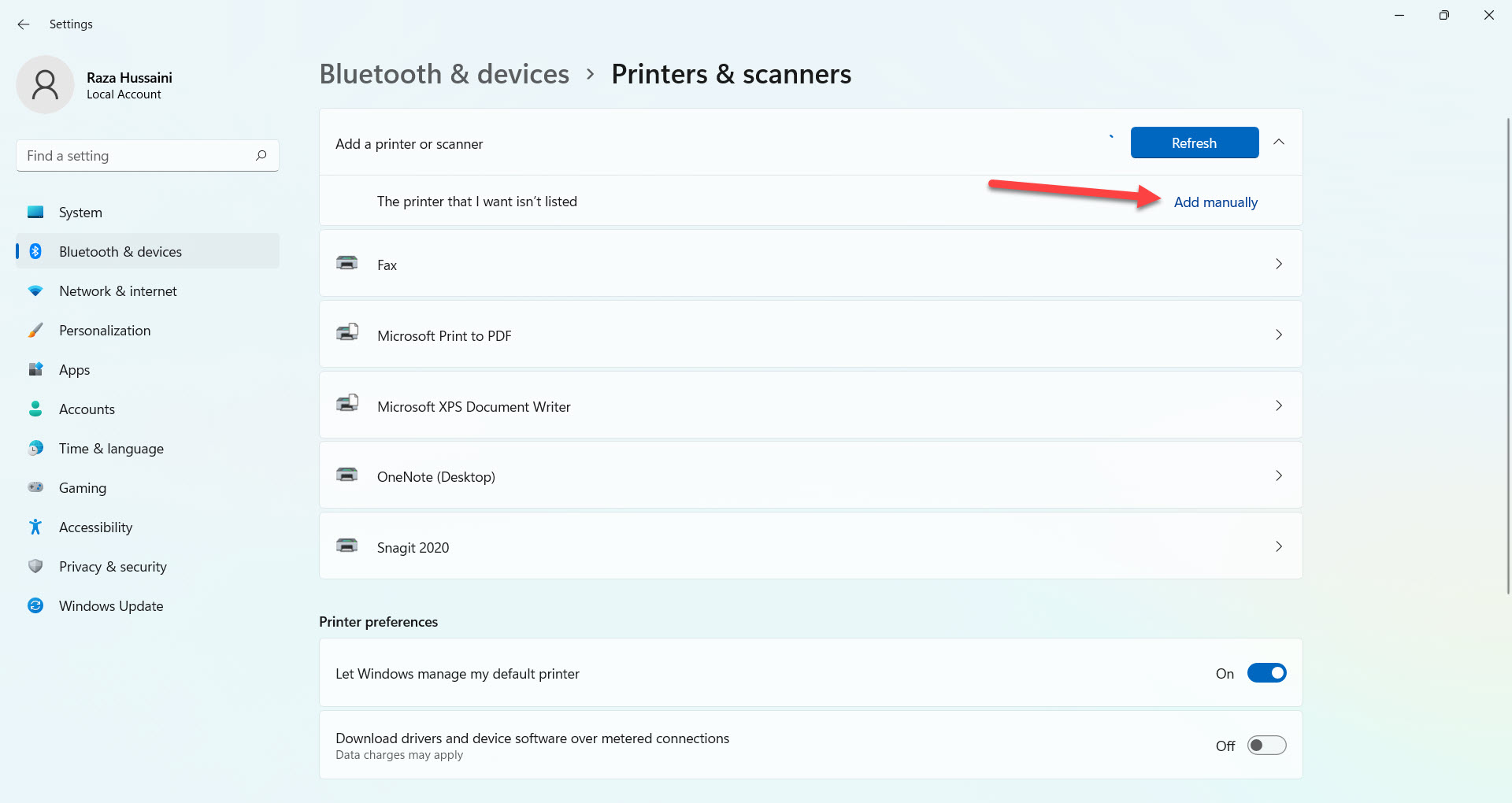1512x803 pixels.
Task: Expand the Fax entry chevron
Action: pos(1278,264)
